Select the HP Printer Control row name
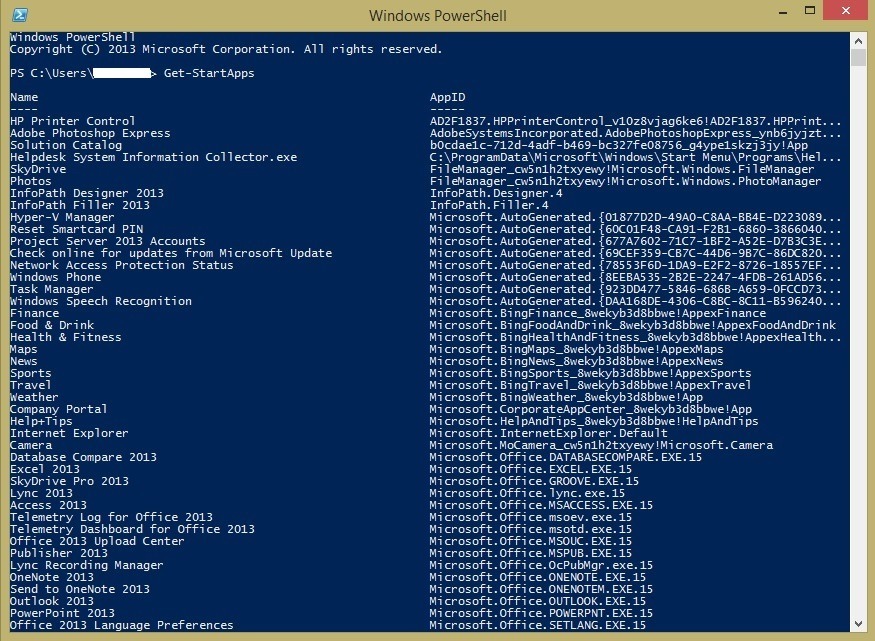875x641 pixels. pyautogui.click(x=73, y=121)
